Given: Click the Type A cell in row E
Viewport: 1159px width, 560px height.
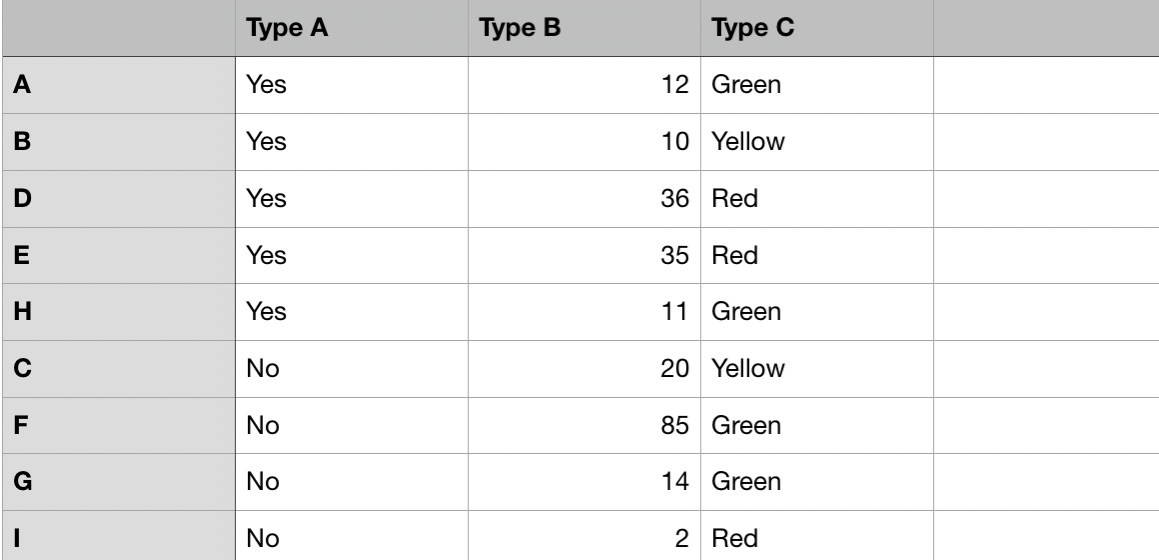Looking at the screenshot, I should click(x=349, y=256).
